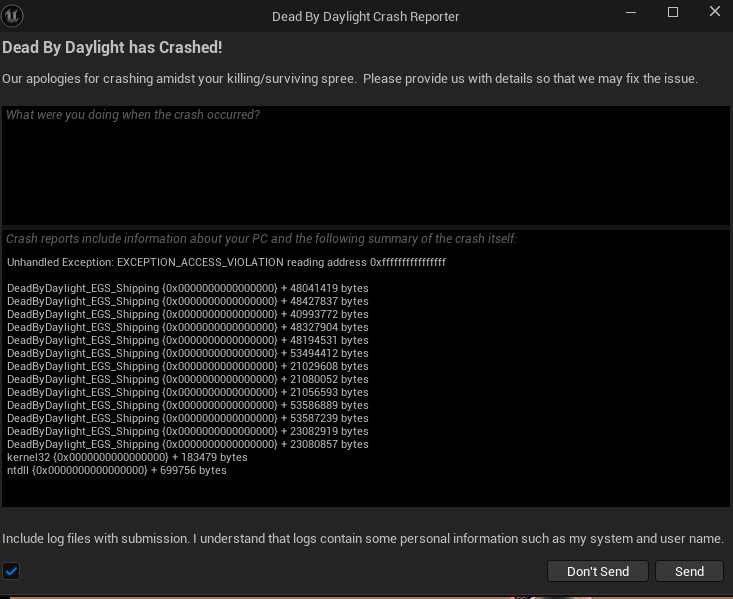Close the Crash Reporter window

715,11
